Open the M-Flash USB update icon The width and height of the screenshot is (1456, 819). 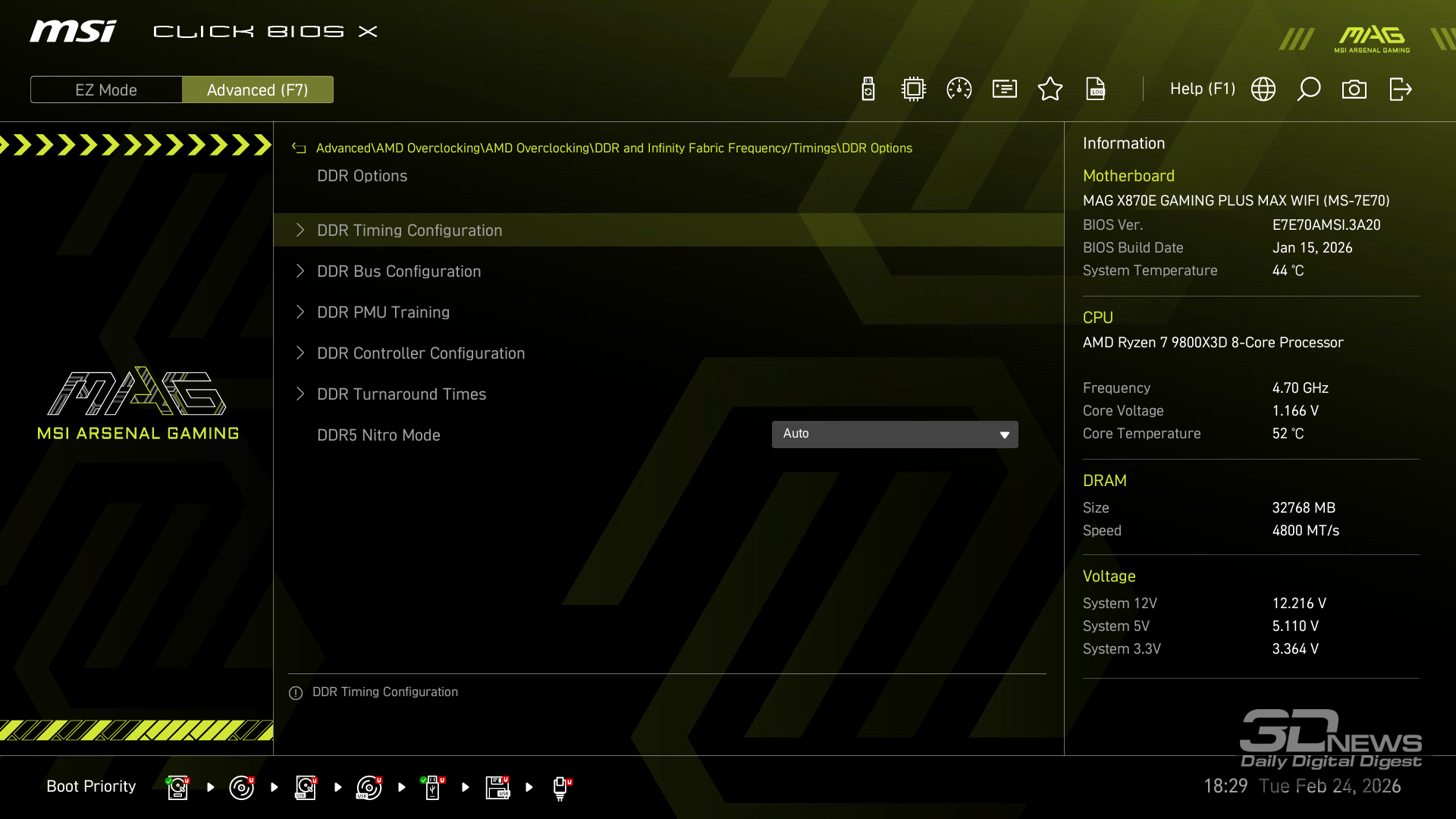click(x=868, y=89)
